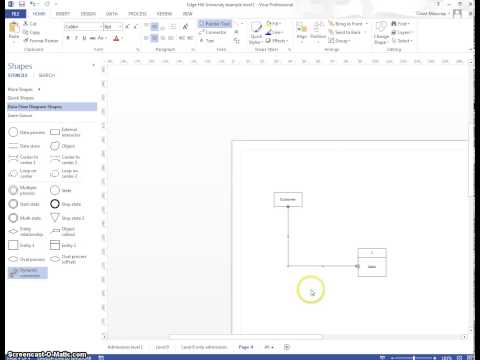Collapse the Shapes pane with the arrow
The image size is (480, 360).
pyautogui.click(x=94, y=65)
